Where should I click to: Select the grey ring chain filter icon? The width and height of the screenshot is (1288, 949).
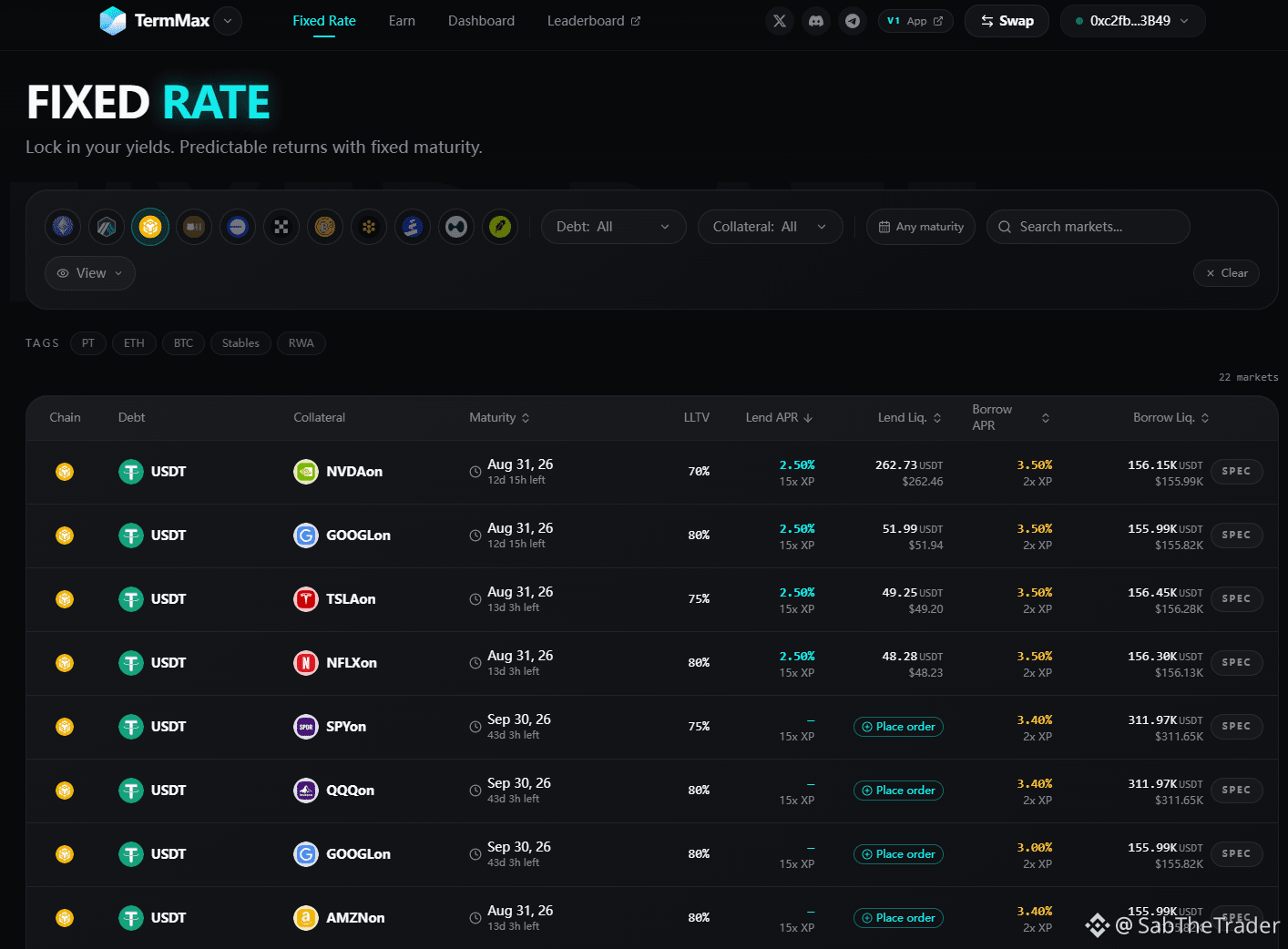[x=456, y=227]
